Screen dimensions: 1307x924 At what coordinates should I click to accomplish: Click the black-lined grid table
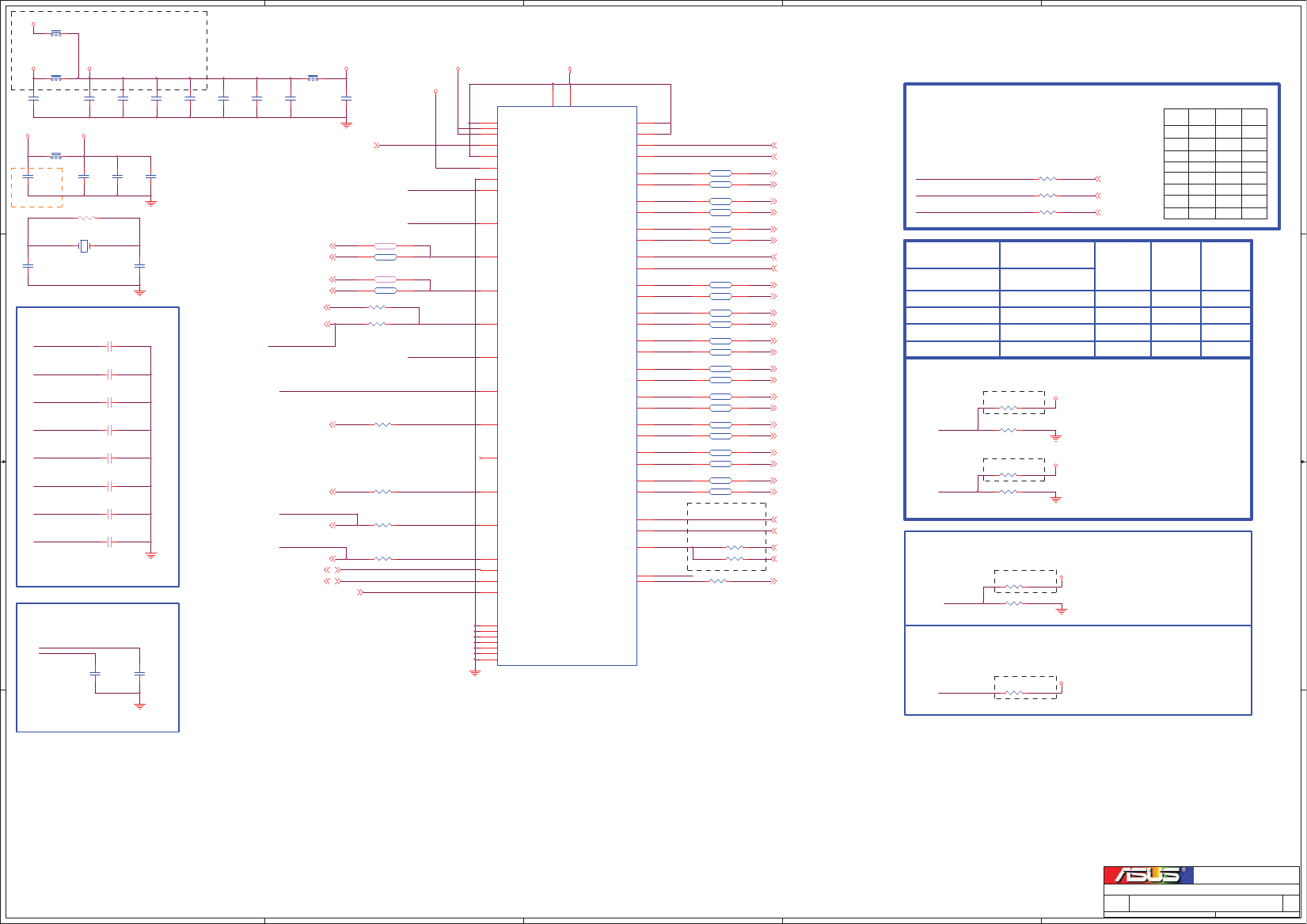coord(1215,164)
